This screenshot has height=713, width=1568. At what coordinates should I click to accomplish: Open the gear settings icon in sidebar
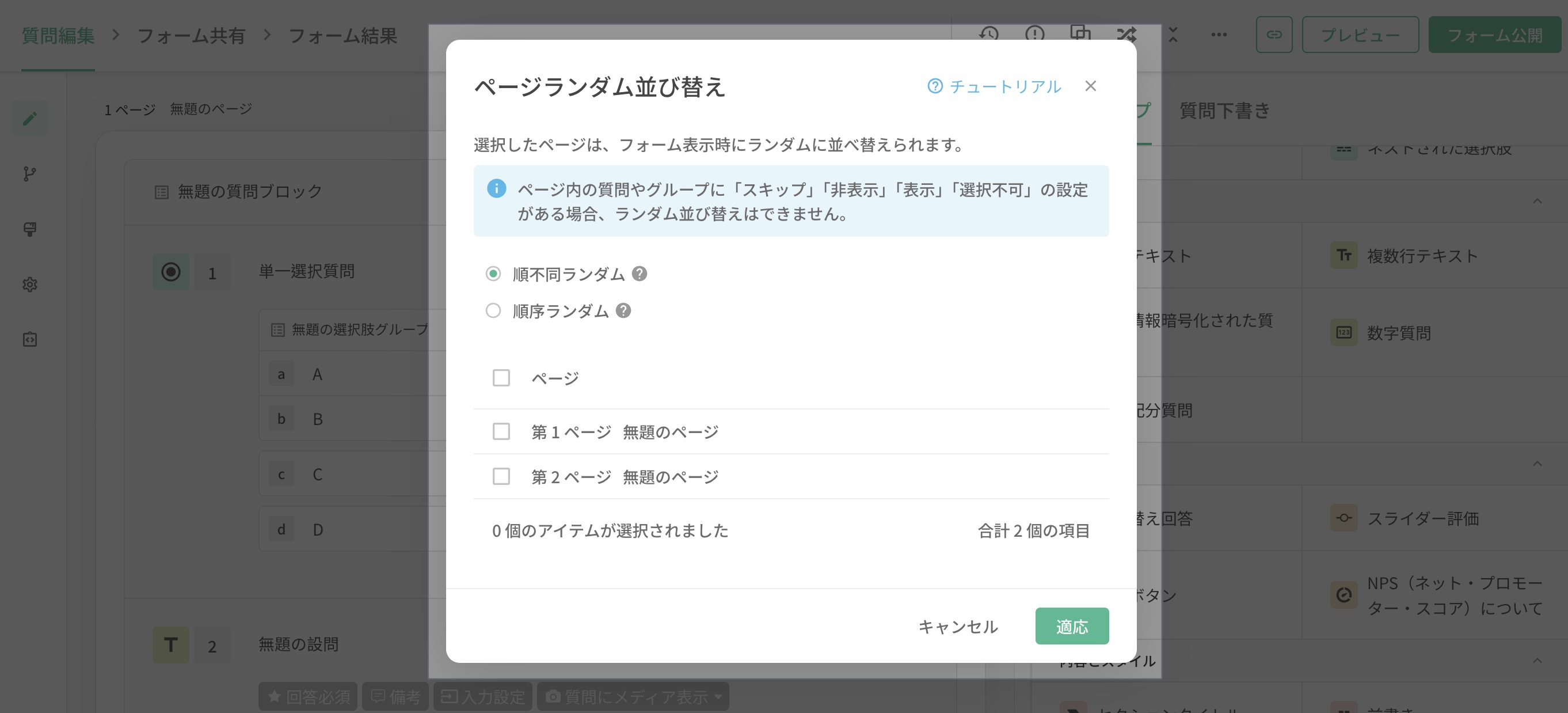click(30, 285)
